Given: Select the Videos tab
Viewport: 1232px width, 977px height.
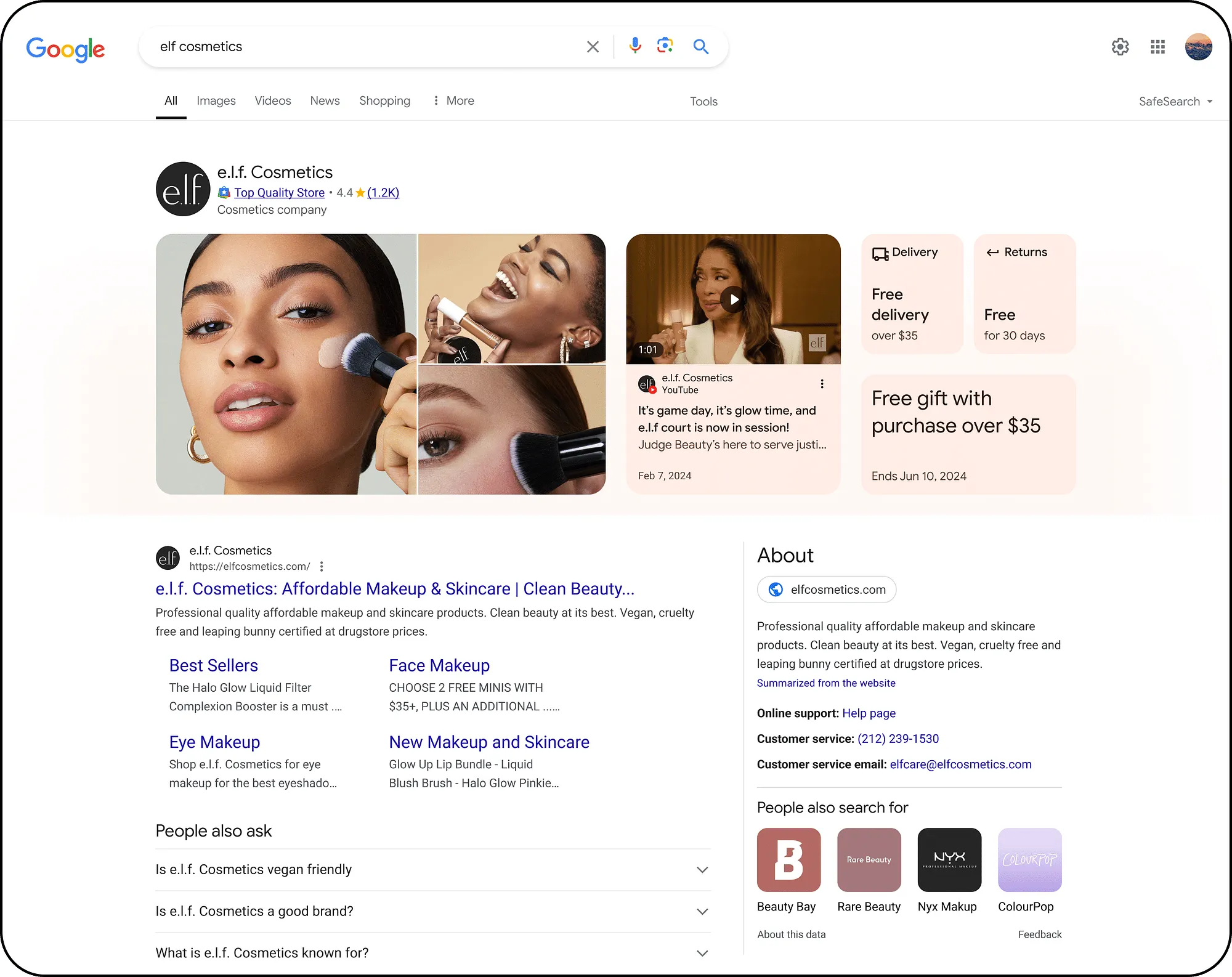Looking at the screenshot, I should (x=272, y=100).
